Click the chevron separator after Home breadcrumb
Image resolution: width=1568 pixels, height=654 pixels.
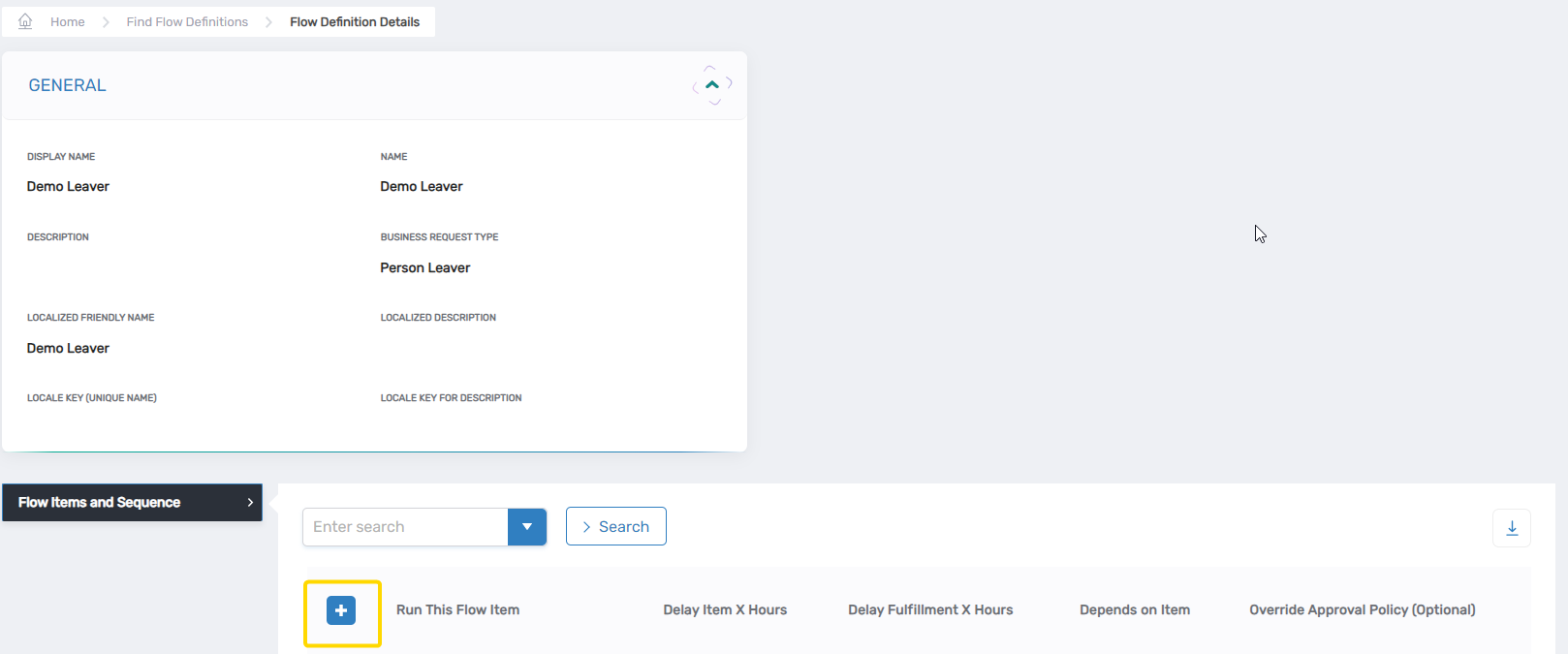click(x=106, y=22)
